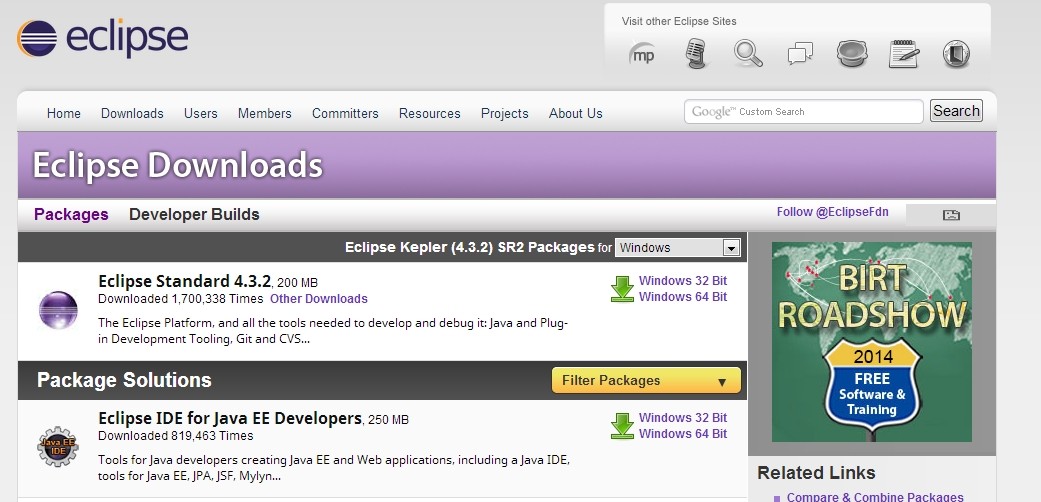Switch to the Developer Builds tab
Screen dimensions: 1041x502
(x=194, y=214)
